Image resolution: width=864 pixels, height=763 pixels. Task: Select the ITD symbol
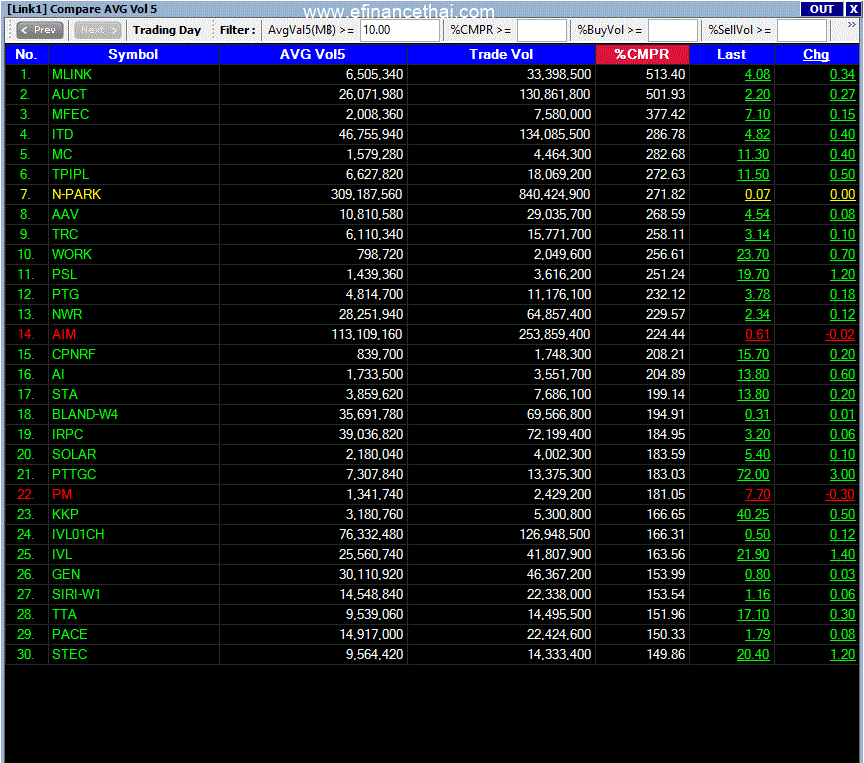coord(62,134)
